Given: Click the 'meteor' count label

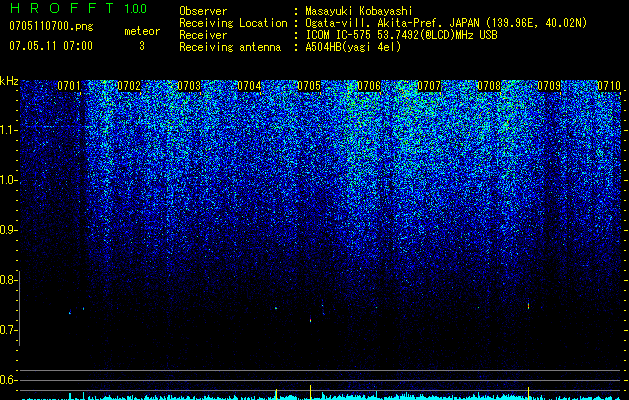Looking at the screenshot, I should point(142,31).
